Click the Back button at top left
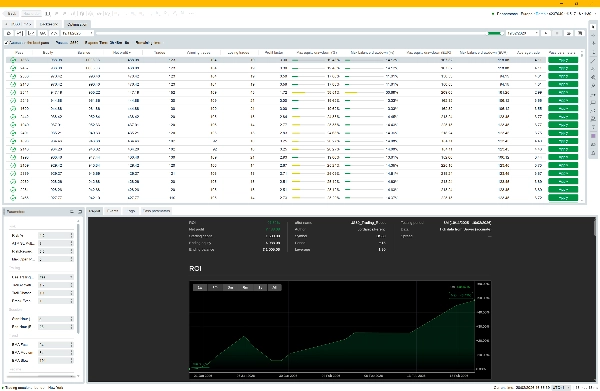The height and width of the screenshot is (391, 600). click(11, 13)
